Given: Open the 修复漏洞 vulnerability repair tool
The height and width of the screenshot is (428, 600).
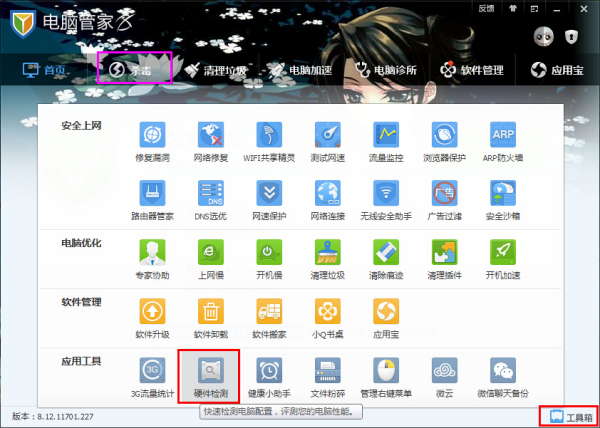Looking at the screenshot, I should click(x=152, y=142).
